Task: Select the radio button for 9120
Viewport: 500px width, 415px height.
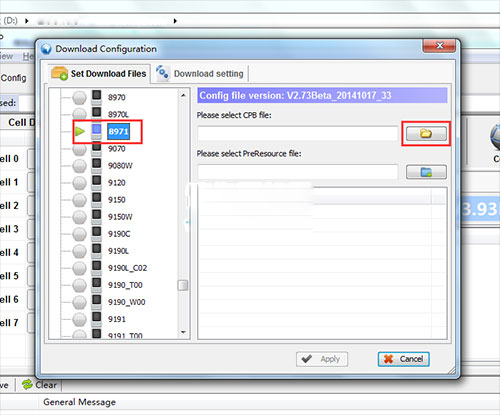Action: pos(80,183)
